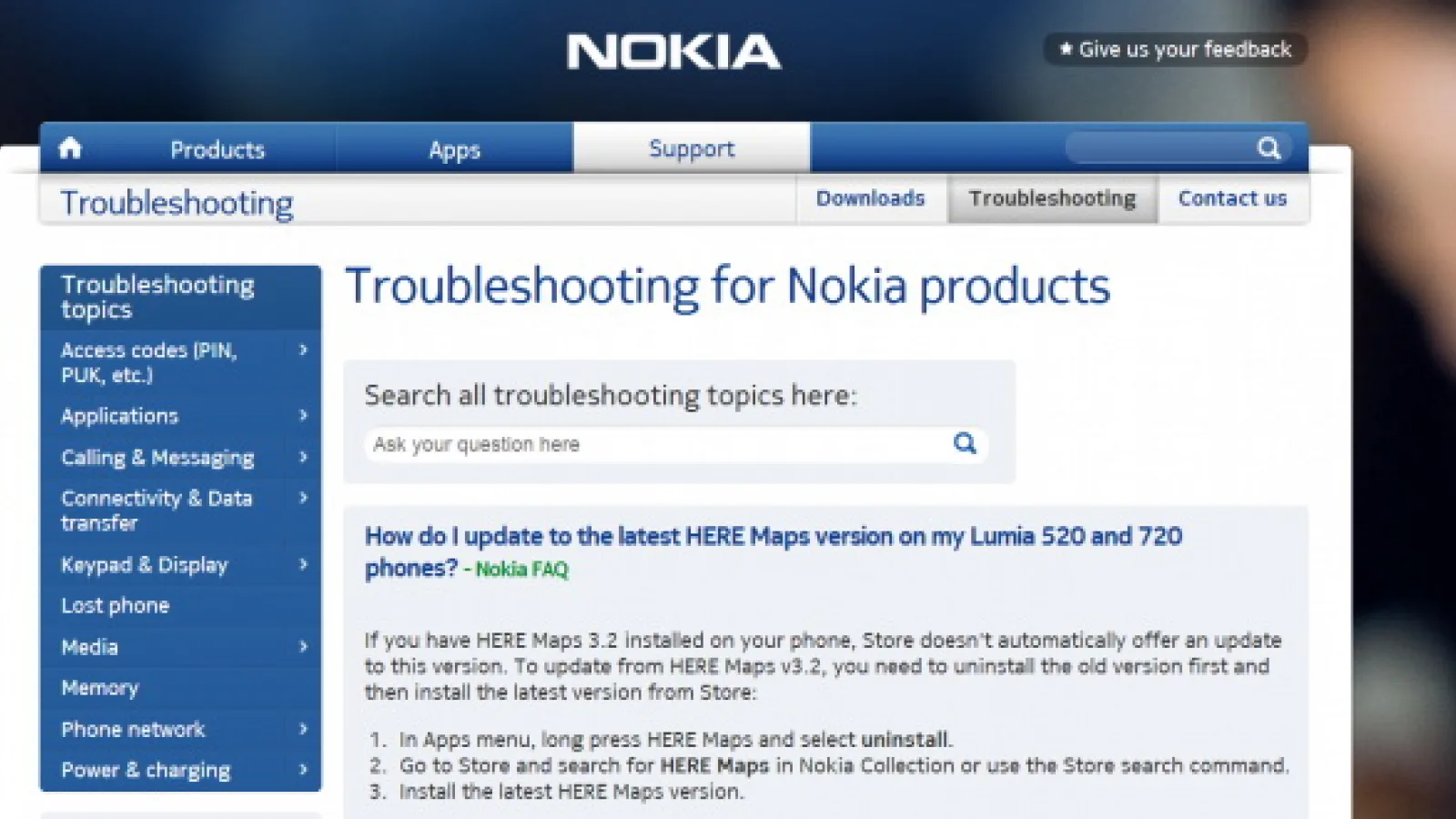Expand the Phone network chevron
1456x819 pixels.
[303, 728]
